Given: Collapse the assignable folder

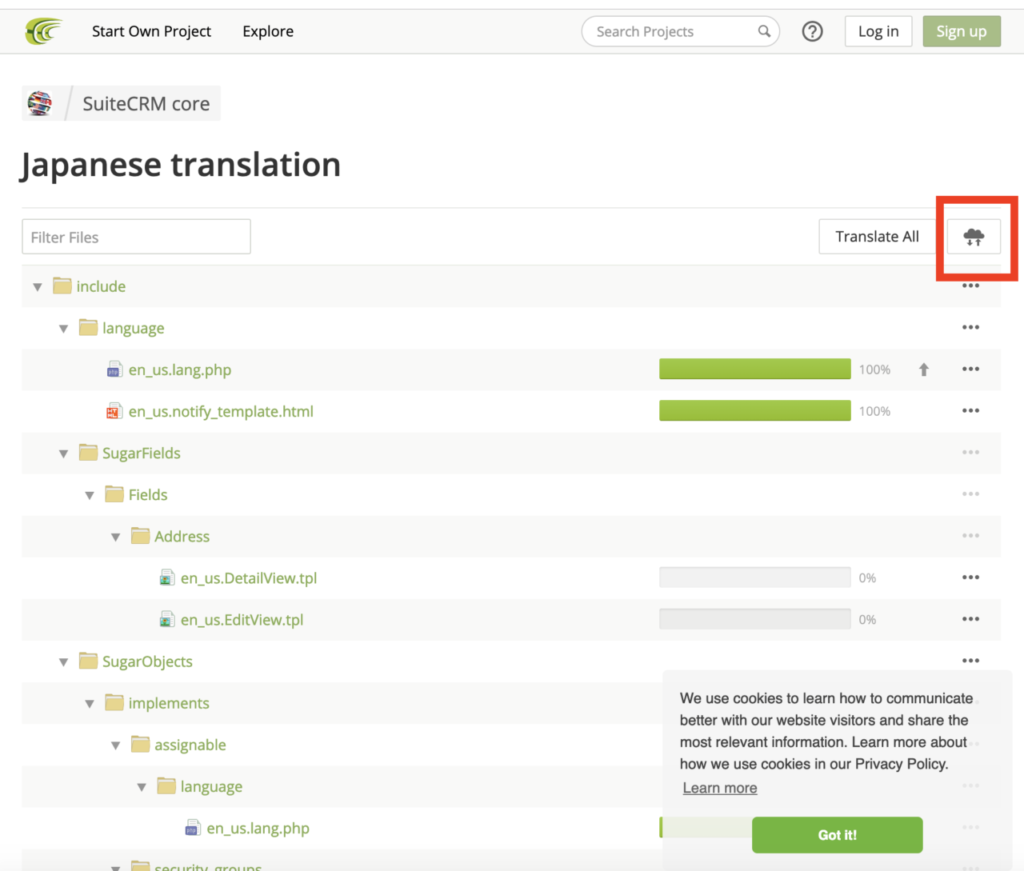Looking at the screenshot, I should 116,746.
